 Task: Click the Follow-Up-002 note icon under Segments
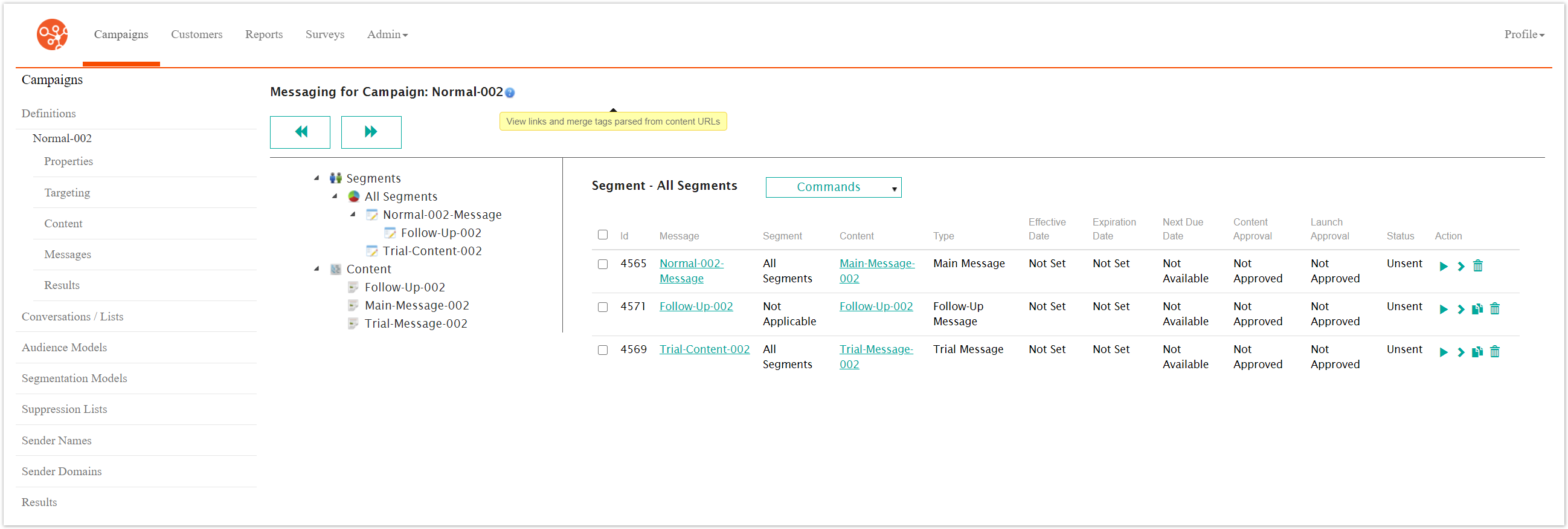pyautogui.click(x=390, y=233)
